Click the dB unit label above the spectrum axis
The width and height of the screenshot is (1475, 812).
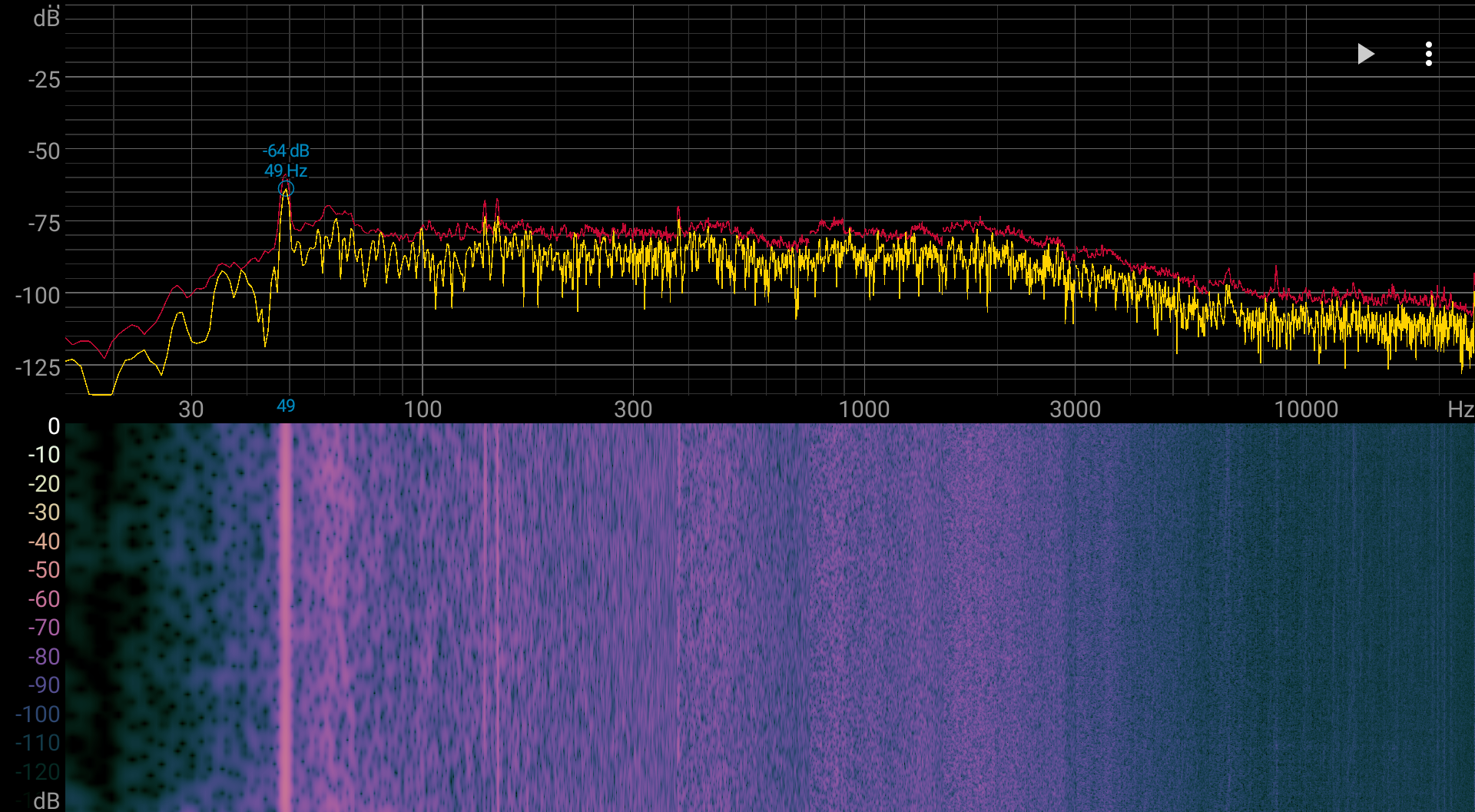(x=46, y=18)
